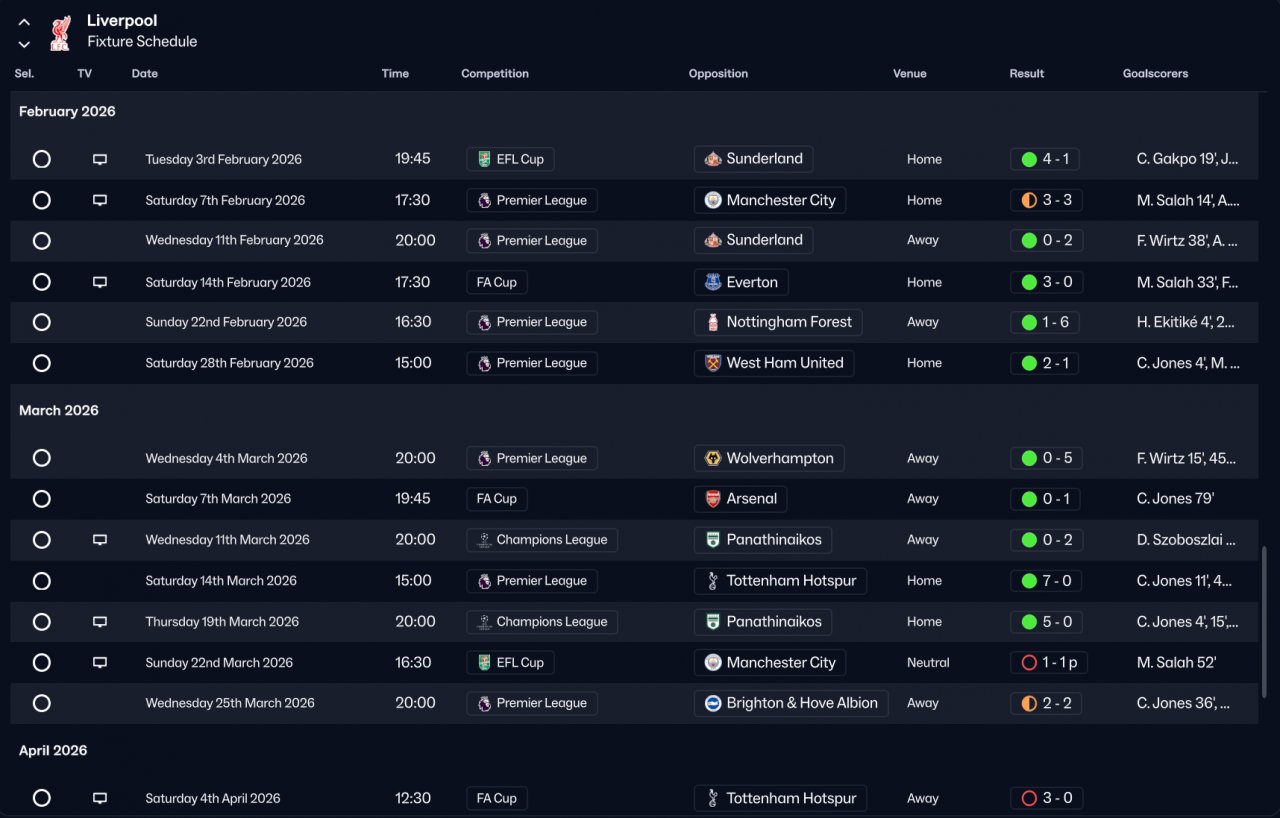1280x818 pixels.
Task: Select the 4th April fixture selection circle
Action: pyautogui.click(x=42, y=798)
